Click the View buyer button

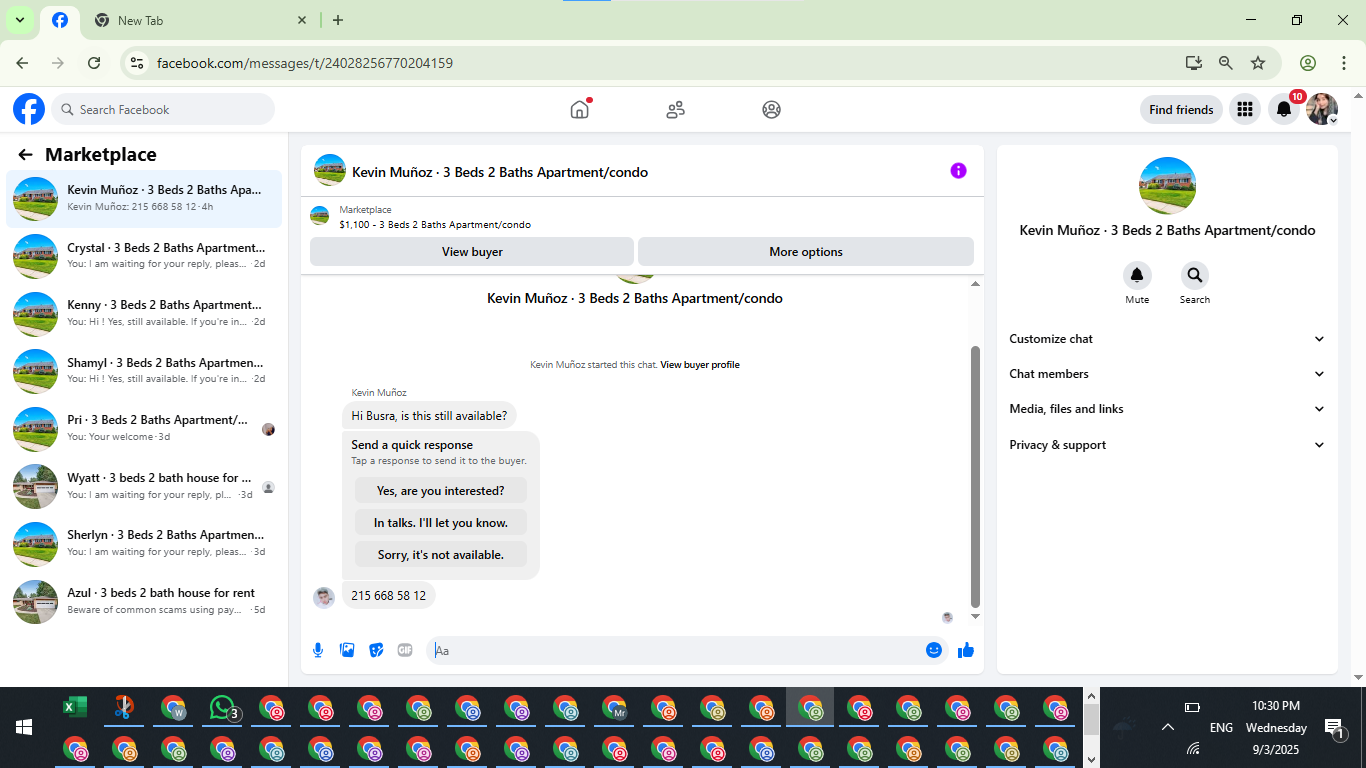pyautogui.click(x=472, y=252)
